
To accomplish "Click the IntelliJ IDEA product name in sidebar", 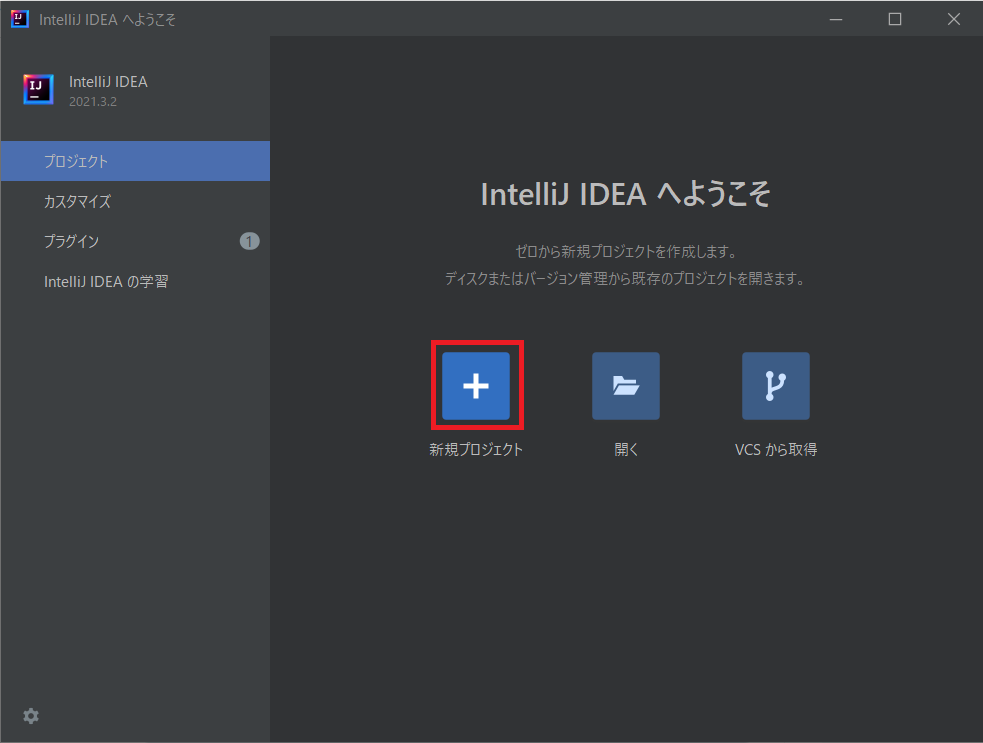I will (108, 82).
